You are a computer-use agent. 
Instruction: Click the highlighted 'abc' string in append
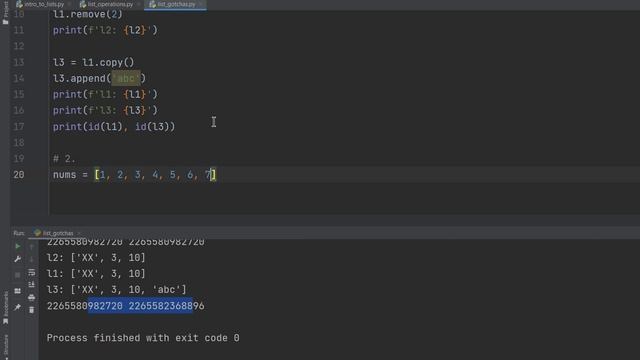point(126,78)
